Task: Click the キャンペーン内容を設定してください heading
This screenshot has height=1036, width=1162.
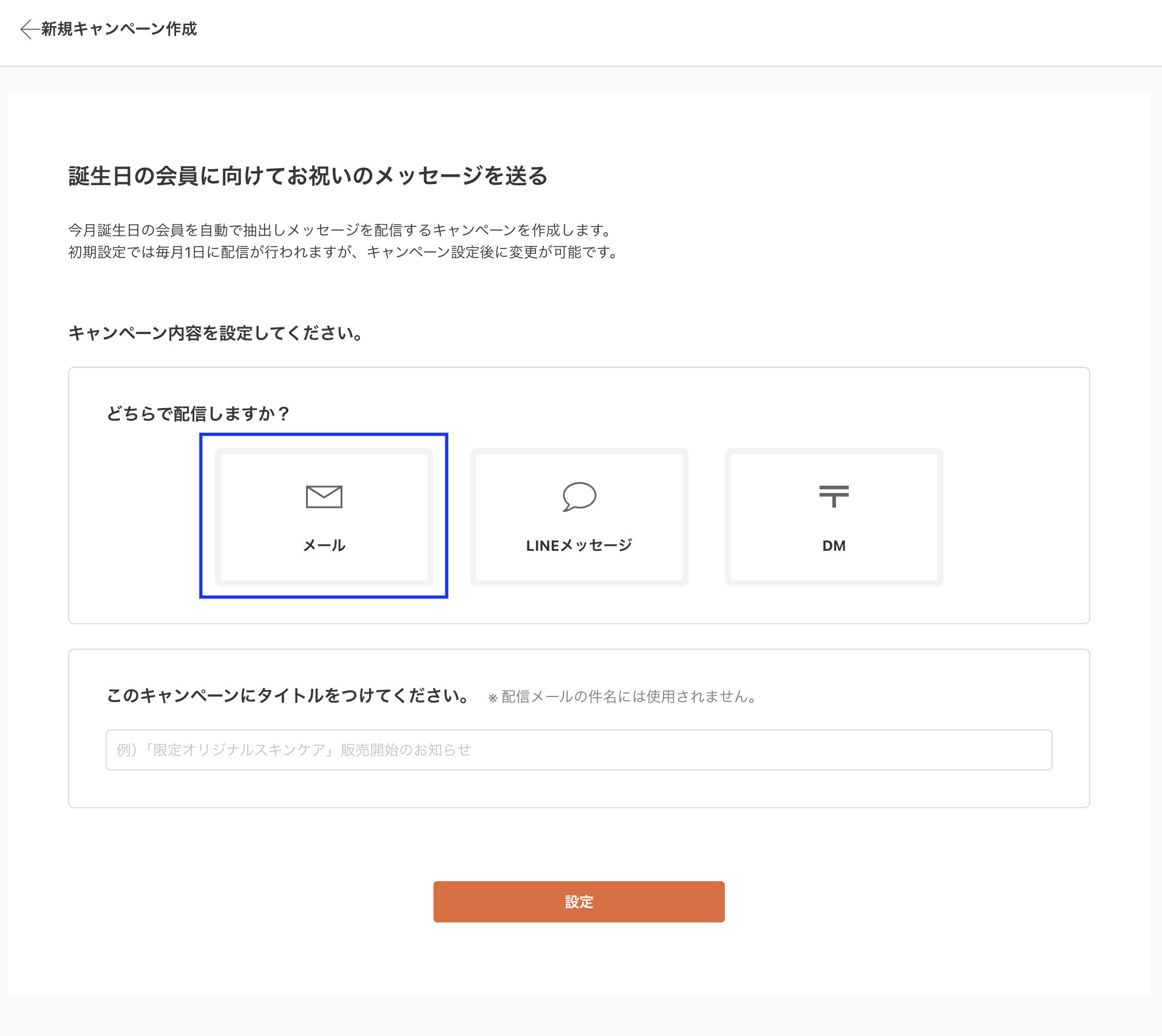Action: 216,333
